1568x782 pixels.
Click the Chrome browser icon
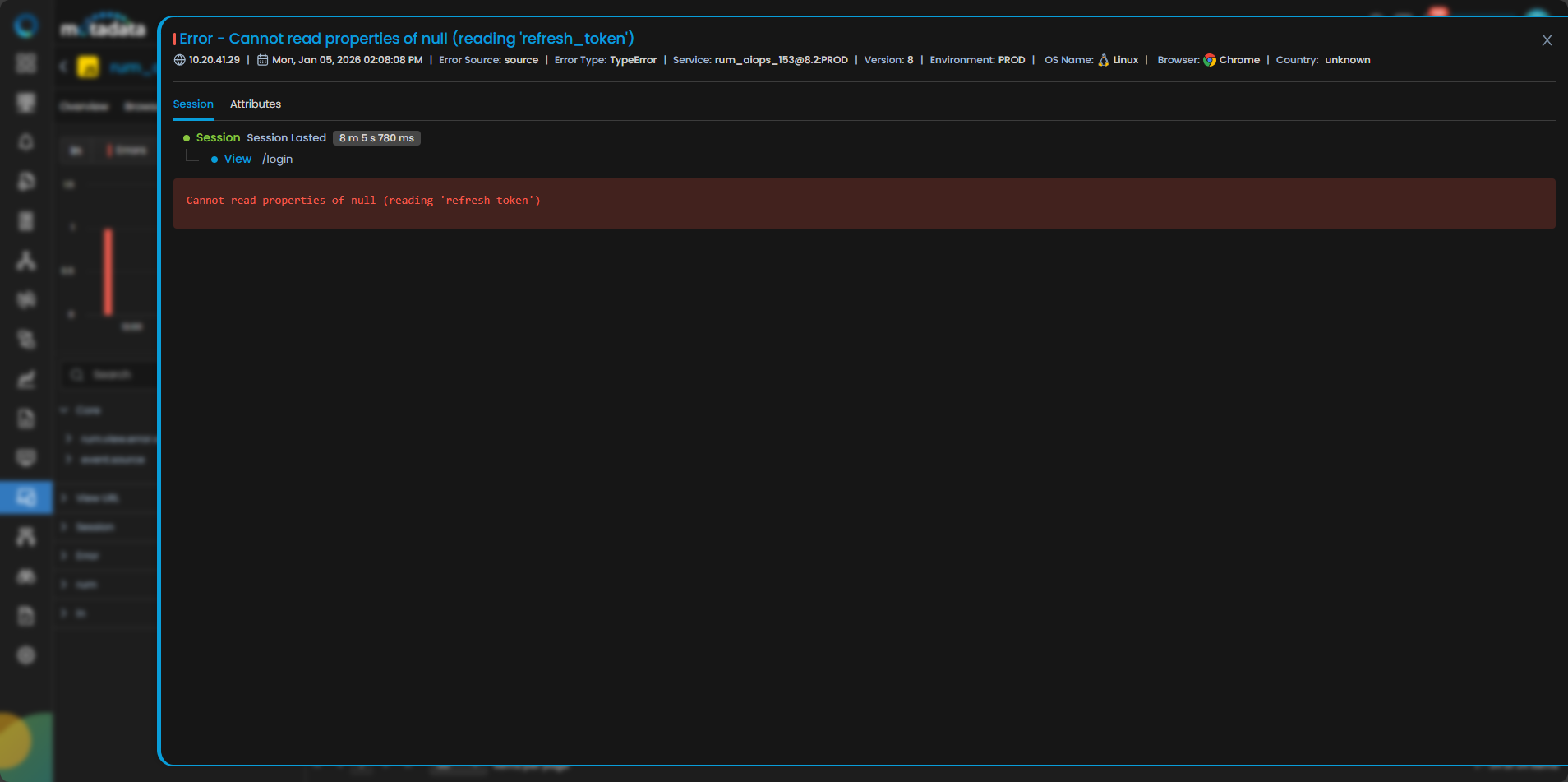point(1209,60)
